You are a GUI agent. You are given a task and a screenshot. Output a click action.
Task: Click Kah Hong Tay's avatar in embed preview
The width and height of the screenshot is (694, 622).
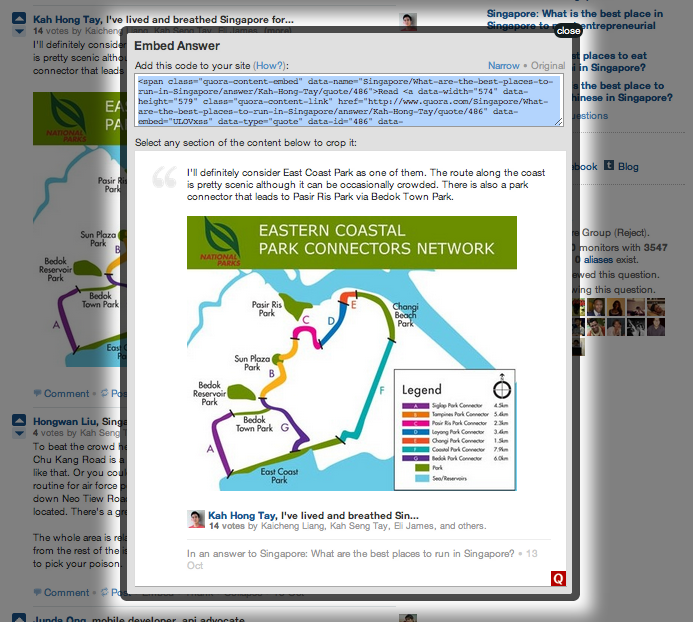click(x=196, y=518)
